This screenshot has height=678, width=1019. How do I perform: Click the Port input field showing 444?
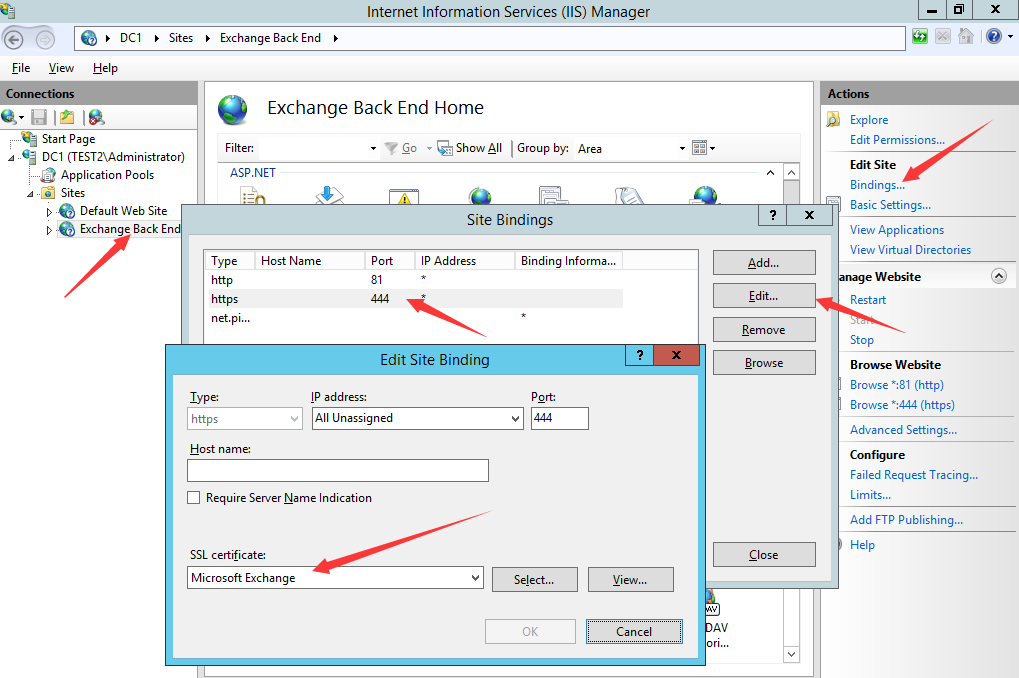[x=560, y=419]
